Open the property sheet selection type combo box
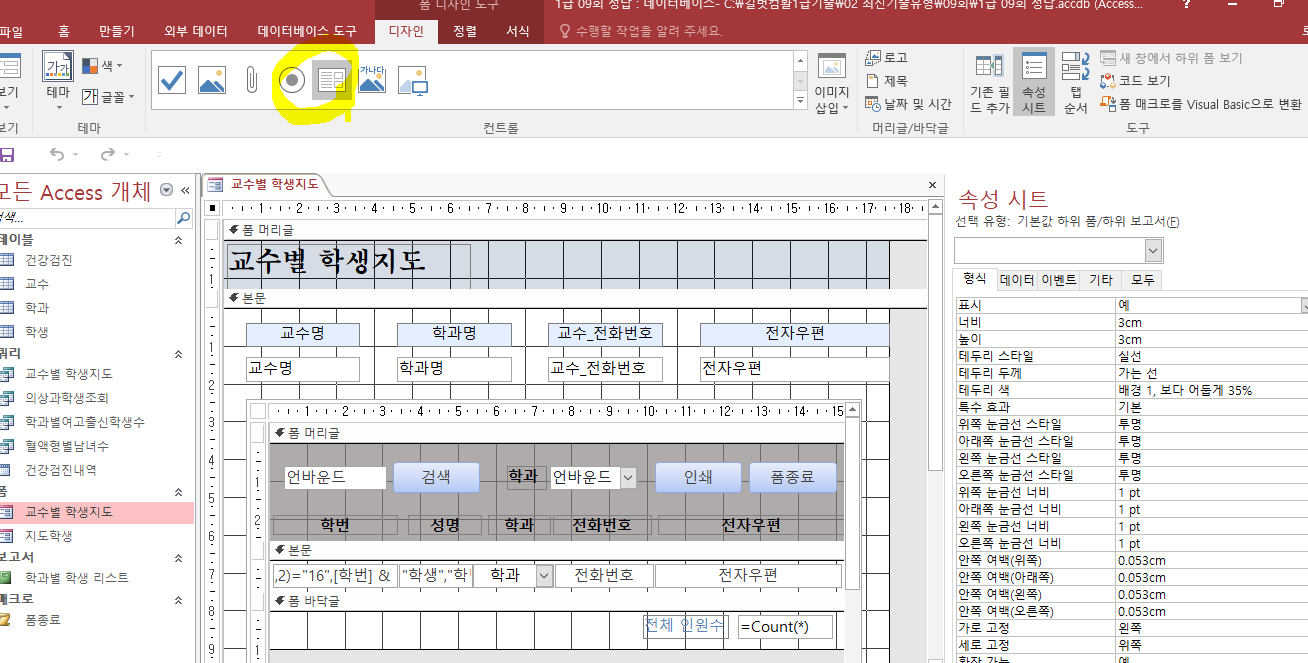This screenshot has width=1308, height=663. [x=1058, y=250]
